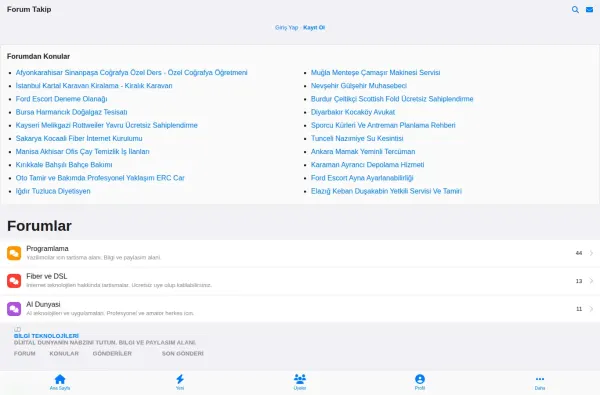This screenshot has width=600, height=395.
Task: Open the Daha three-dots menu
Action: tap(540, 379)
